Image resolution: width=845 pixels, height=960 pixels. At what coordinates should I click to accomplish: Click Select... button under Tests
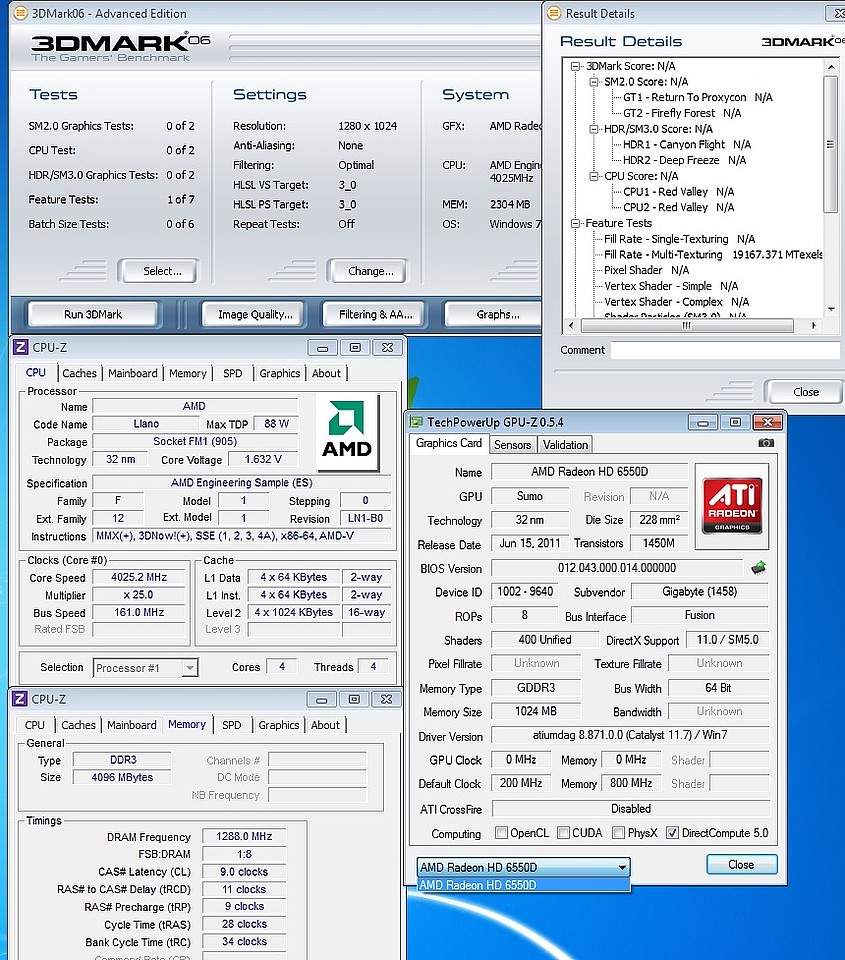(159, 271)
